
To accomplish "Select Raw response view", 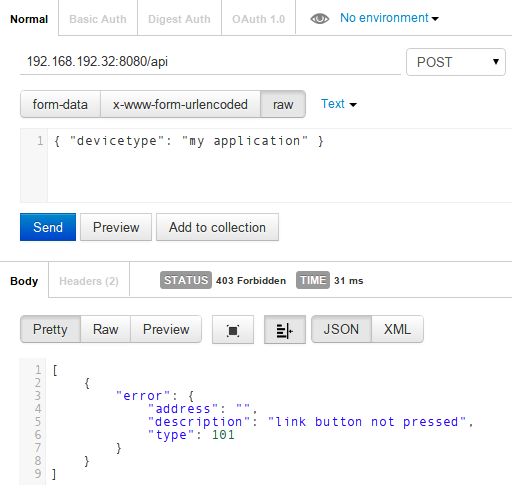I will (x=106, y=329).
